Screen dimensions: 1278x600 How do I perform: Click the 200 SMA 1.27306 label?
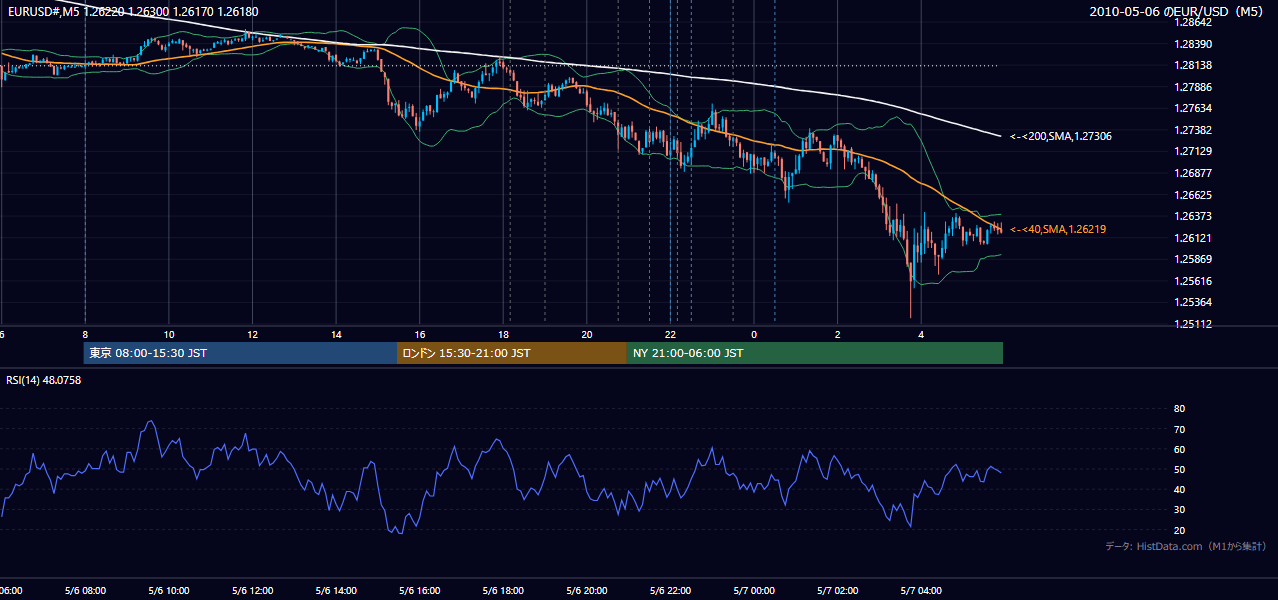pos(1060,136)
